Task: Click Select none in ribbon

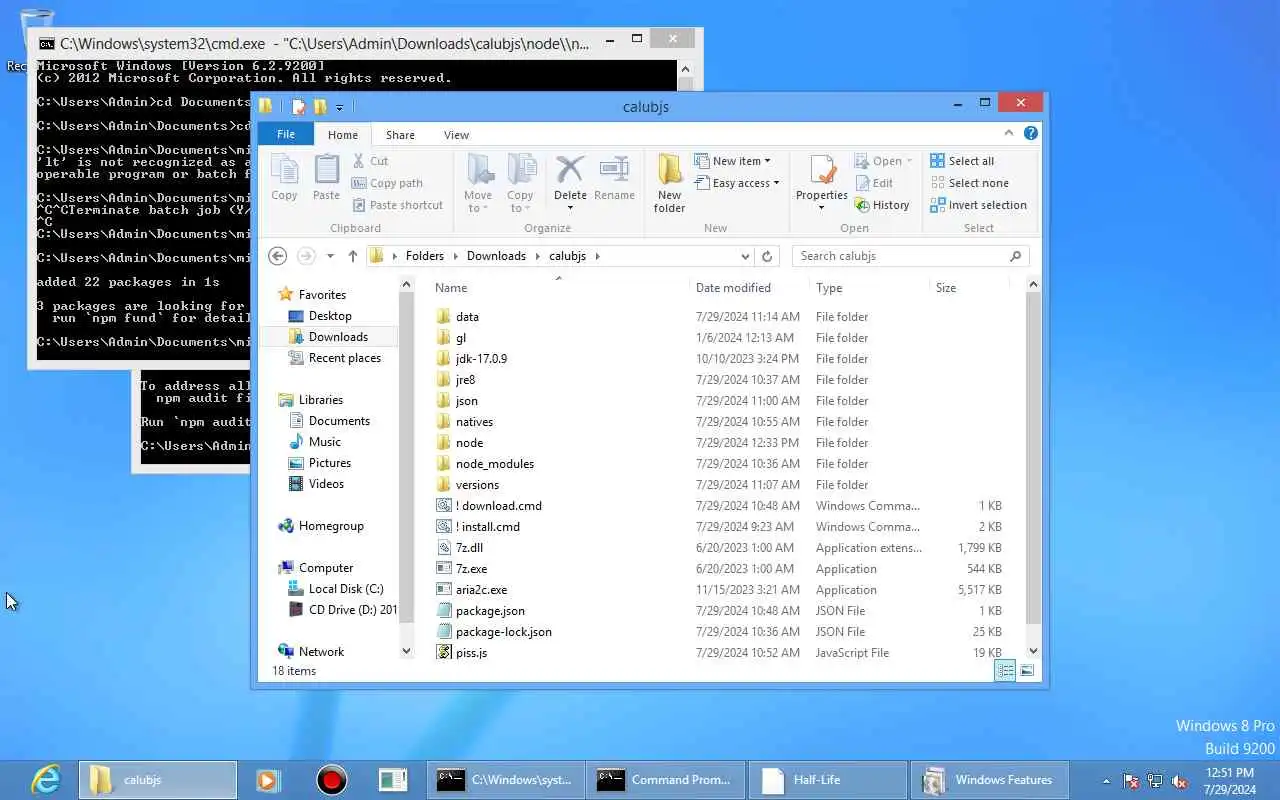Action: click(x=968, y=183)
